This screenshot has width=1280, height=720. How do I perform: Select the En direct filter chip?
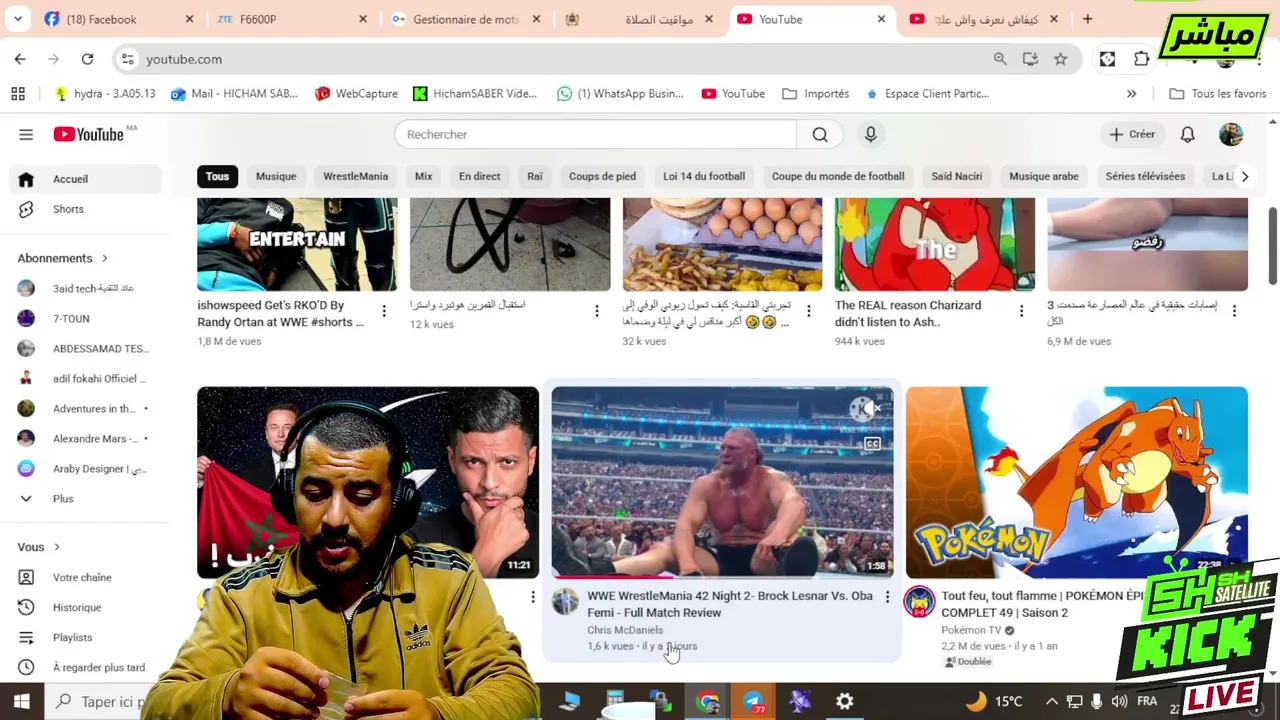(x=479, y=176)
